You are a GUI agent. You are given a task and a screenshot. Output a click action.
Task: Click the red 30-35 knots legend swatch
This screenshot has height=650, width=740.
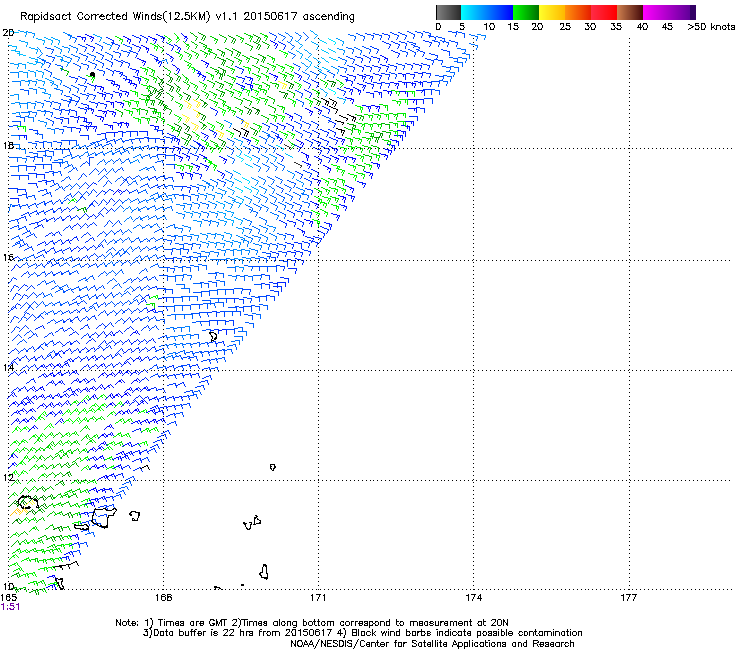pos(604,12)
